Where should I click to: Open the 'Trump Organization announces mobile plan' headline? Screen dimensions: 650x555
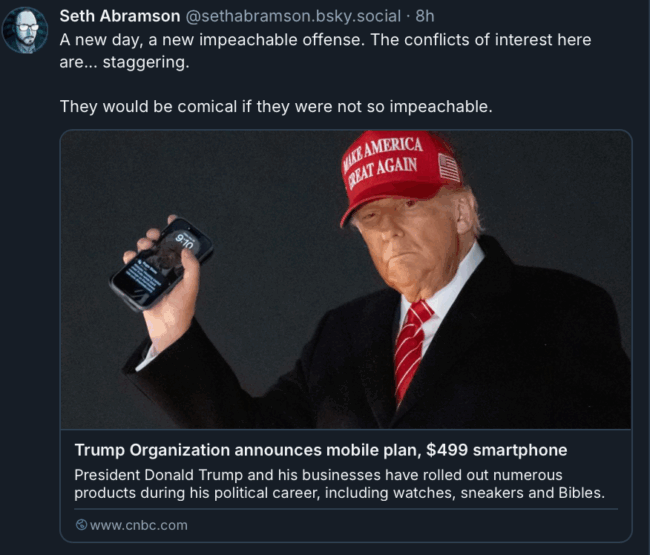point(321,450)
